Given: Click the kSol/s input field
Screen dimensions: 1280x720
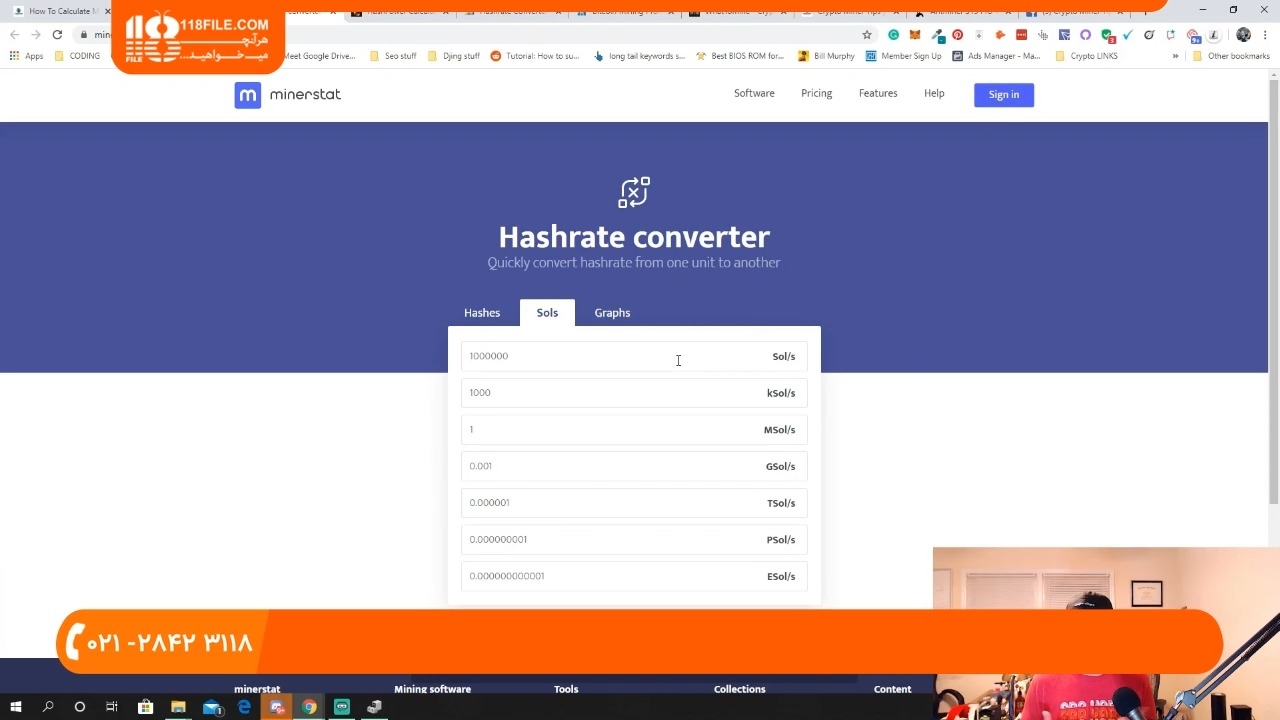Looking at the screenshot, I should [610, 393].
